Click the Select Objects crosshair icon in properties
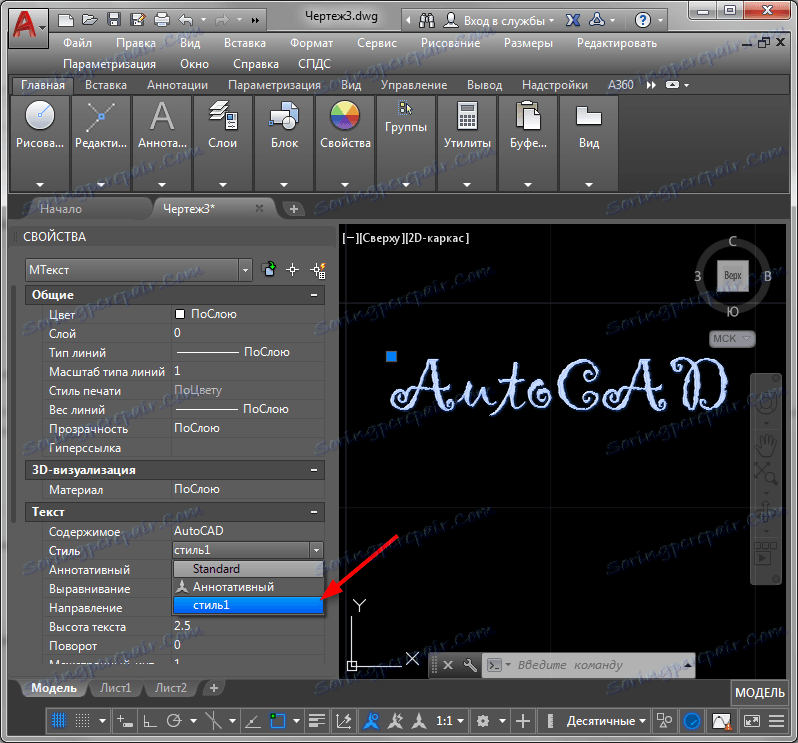798x743 pixels. click(293, 270)
